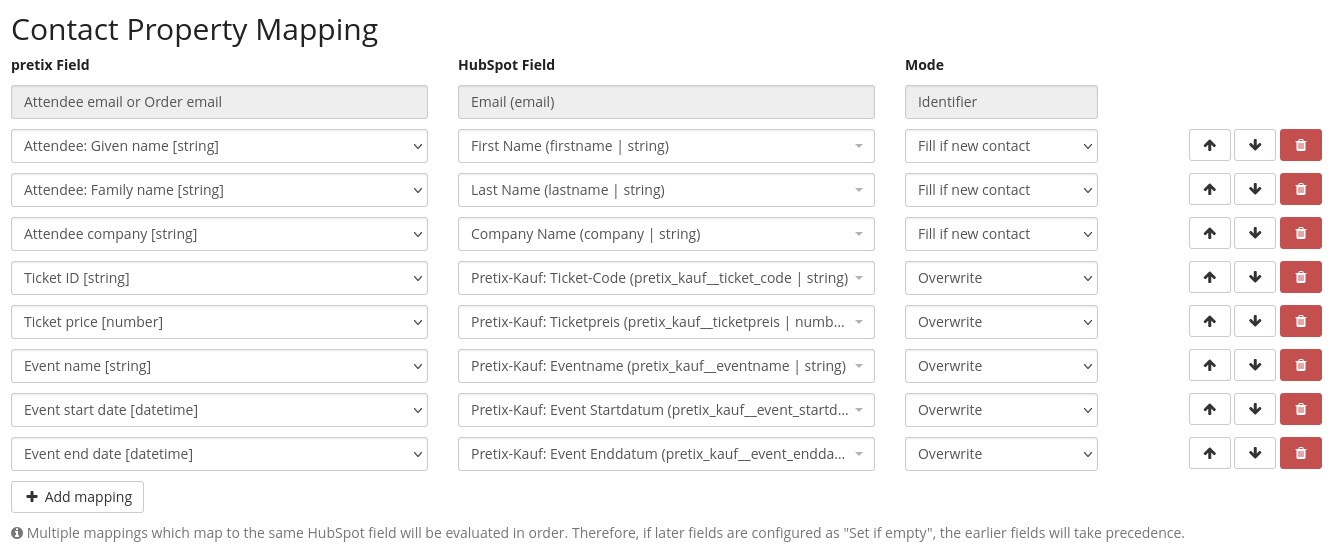Delete the Ticket ID mapping row
The height and width of the screenshot is (551, 1334).
tap(1300, 277)
